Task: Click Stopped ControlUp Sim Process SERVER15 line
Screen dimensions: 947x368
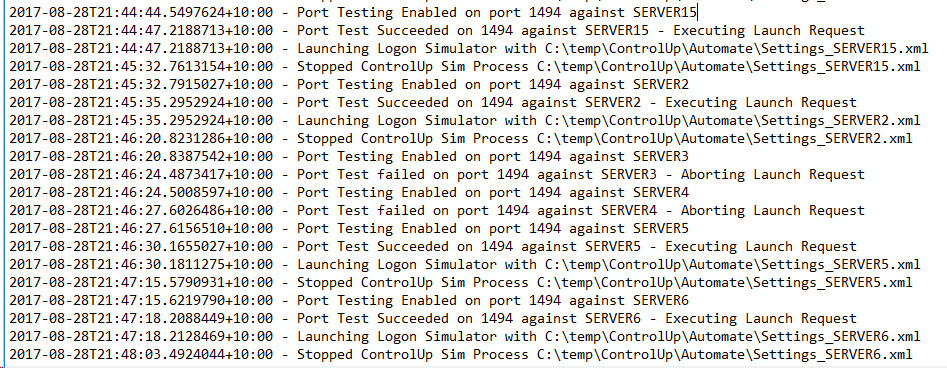Action: [x=464, y=66]
